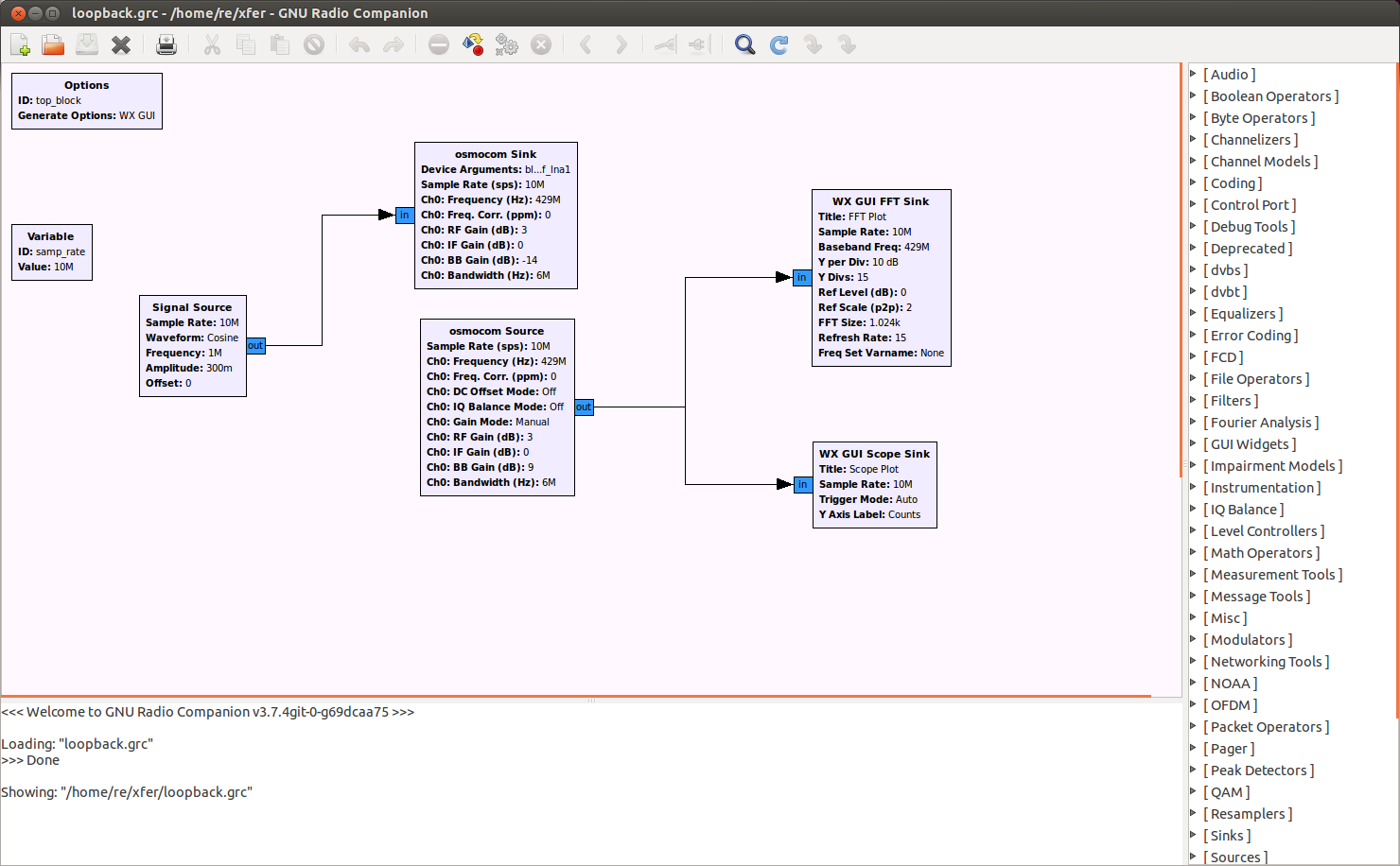The height and width of the screenshot is (866, 1400).
Task: Rotate block clockwise with right arrow
Action: pos(621,44)
